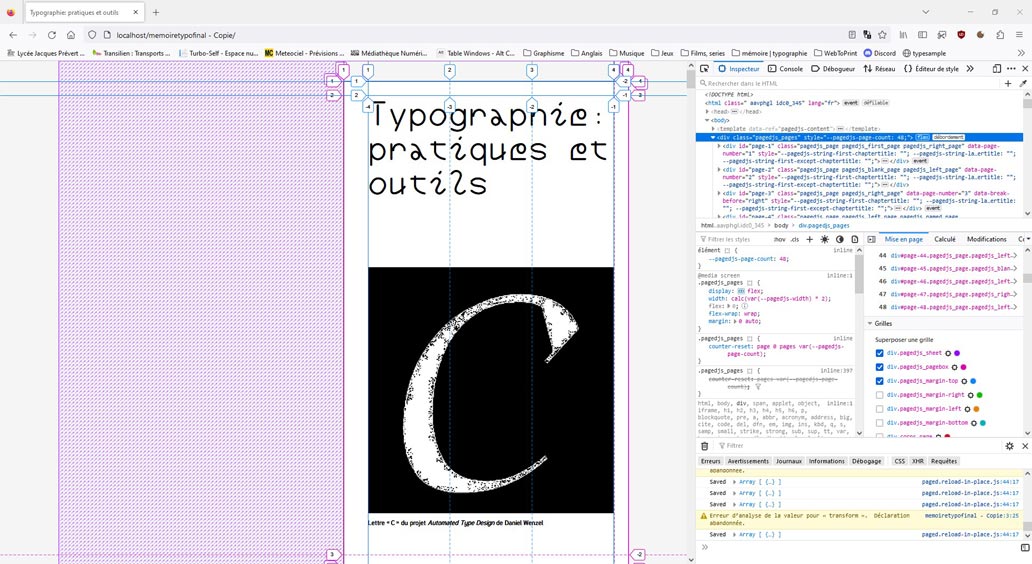
Task: Switch to the Éditeur de style tab
Action: tap(931, 68)
